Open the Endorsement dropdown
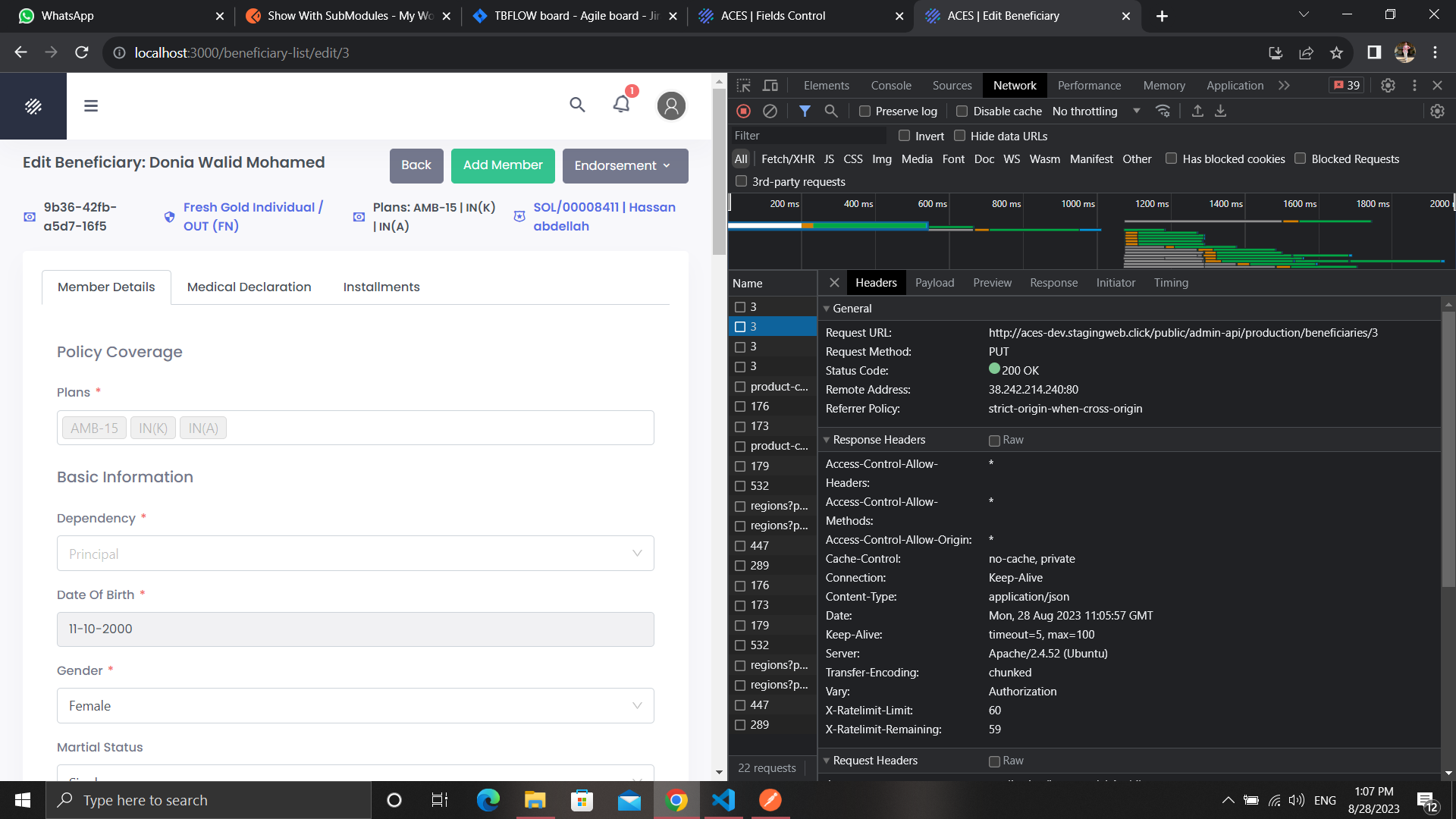The width and height of the screenshot is (1456, 819). pos(625,165)
